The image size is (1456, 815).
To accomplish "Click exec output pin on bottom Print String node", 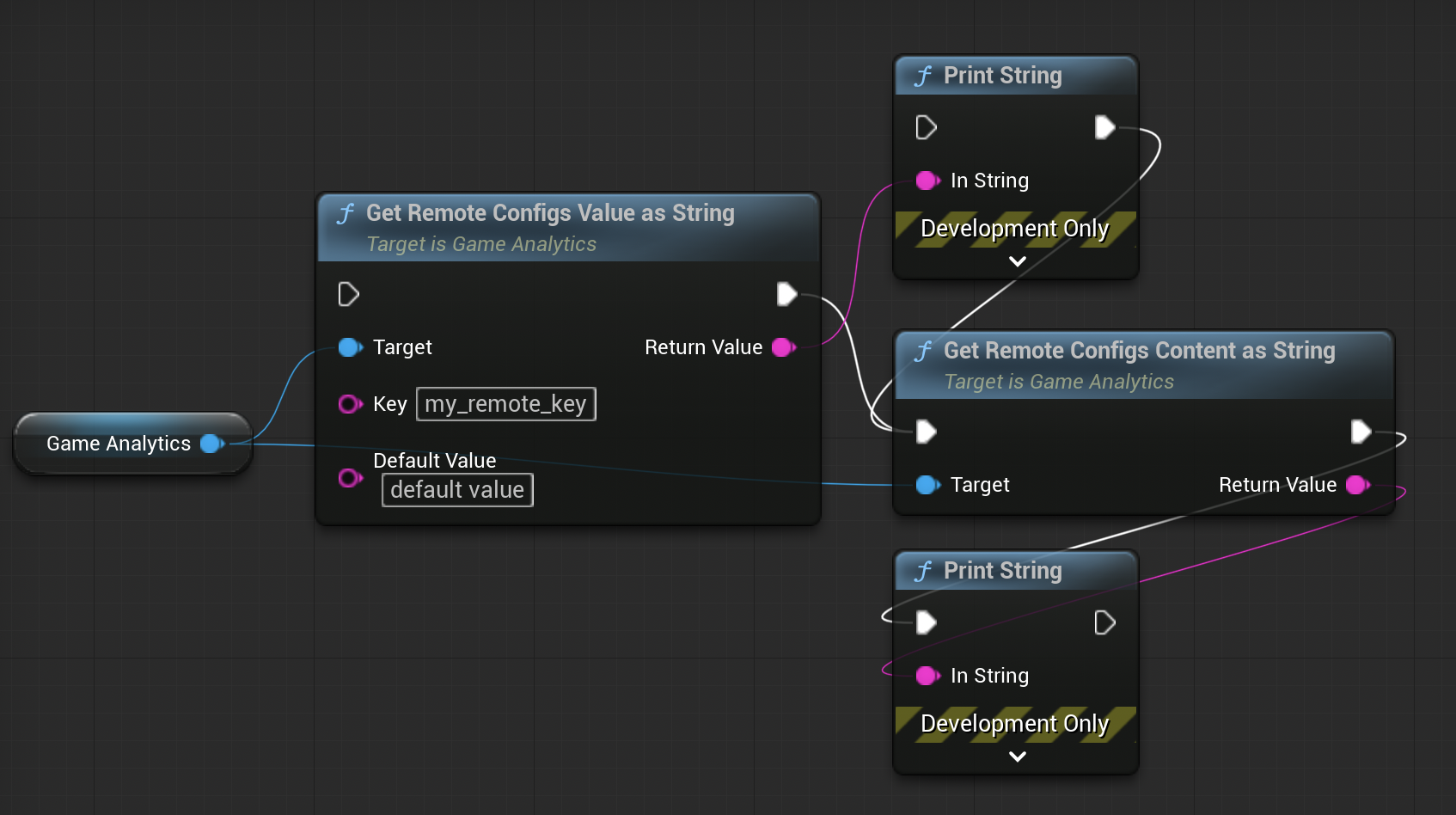I will [x=1104, y=622].
